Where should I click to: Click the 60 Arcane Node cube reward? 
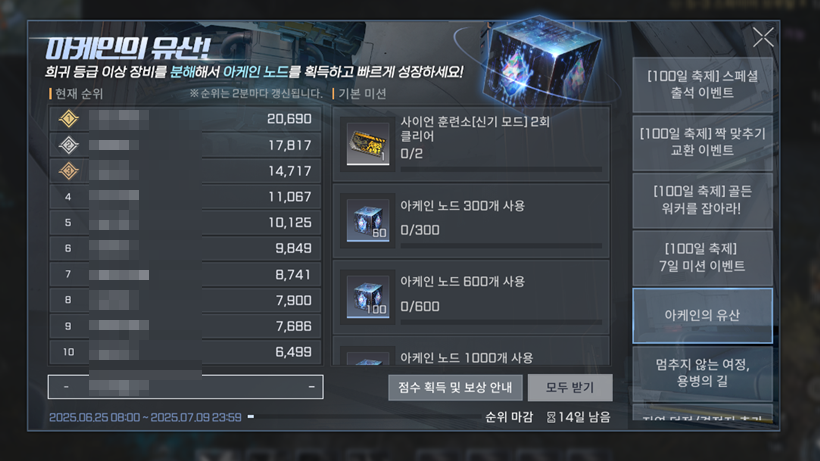coord(368,220)
